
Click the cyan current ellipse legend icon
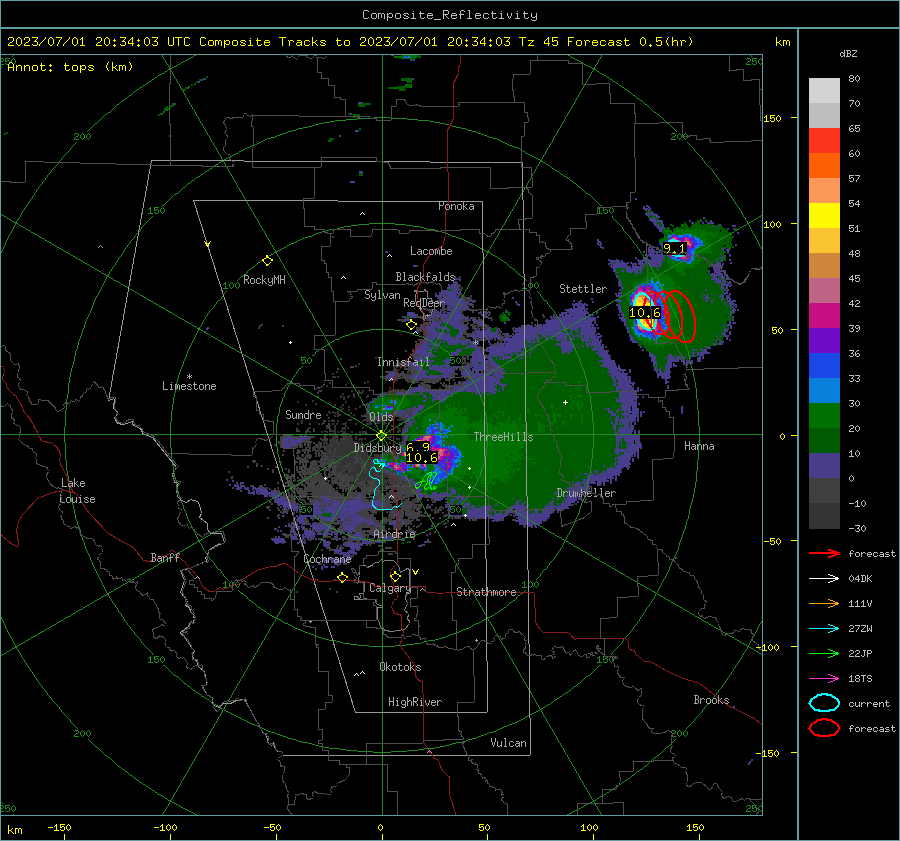click(x=824, y=703)
